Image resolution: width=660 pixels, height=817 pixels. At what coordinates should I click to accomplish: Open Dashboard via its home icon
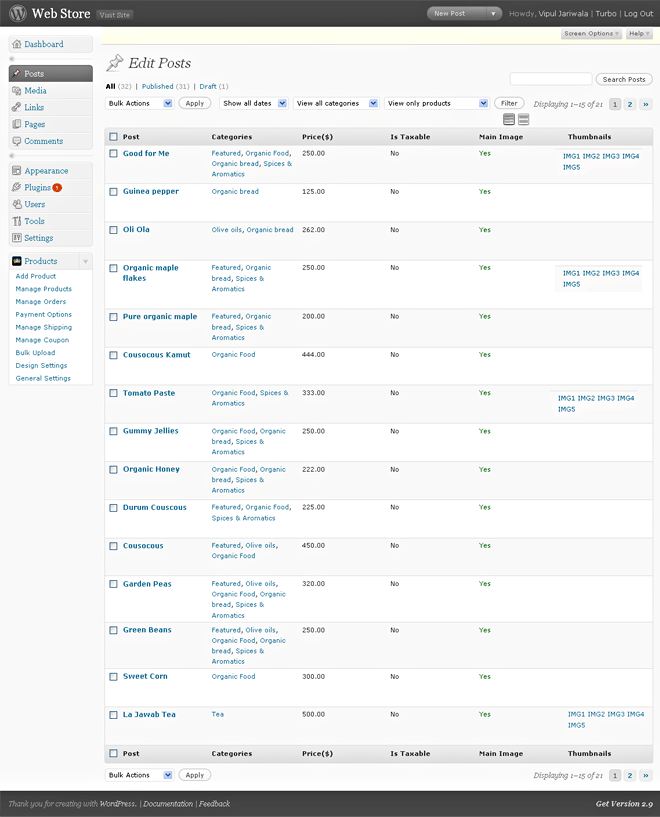tap(17, 44)
